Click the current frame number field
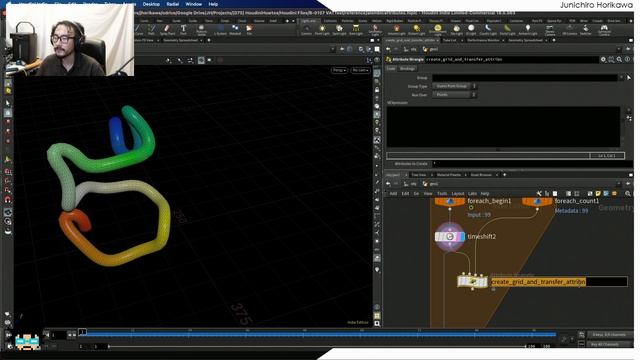640x360 pixels. tap(58, 335)
